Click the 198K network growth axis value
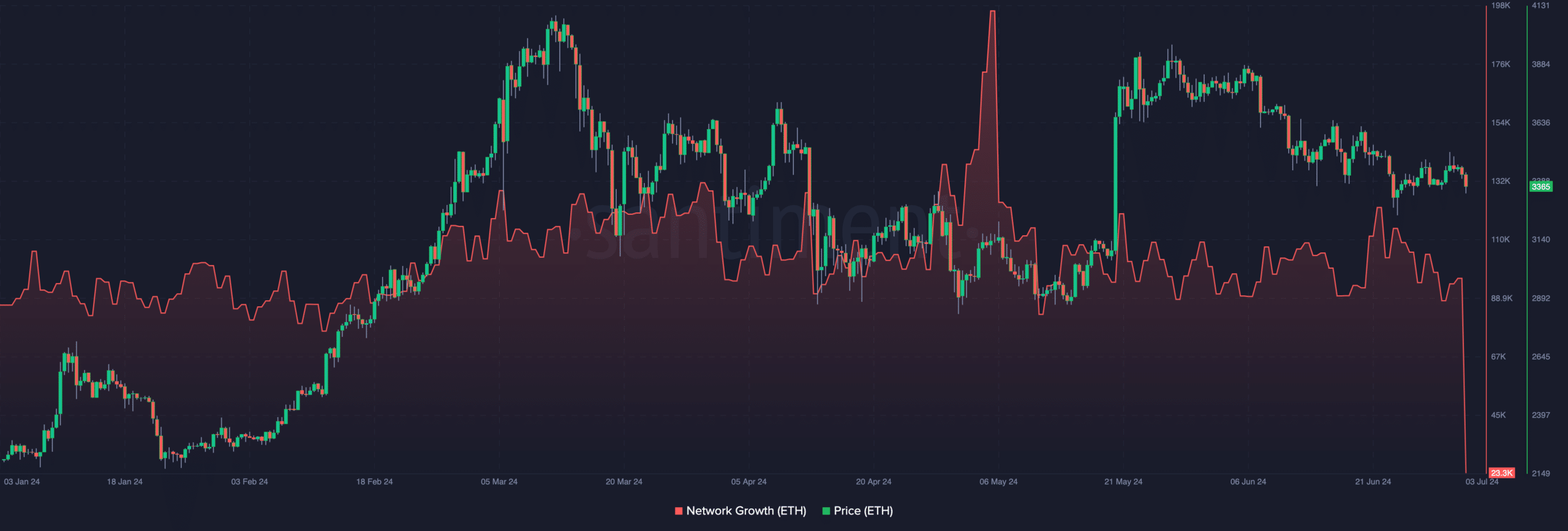This screenshot has width=1568, height=531. click(1501, 6)
